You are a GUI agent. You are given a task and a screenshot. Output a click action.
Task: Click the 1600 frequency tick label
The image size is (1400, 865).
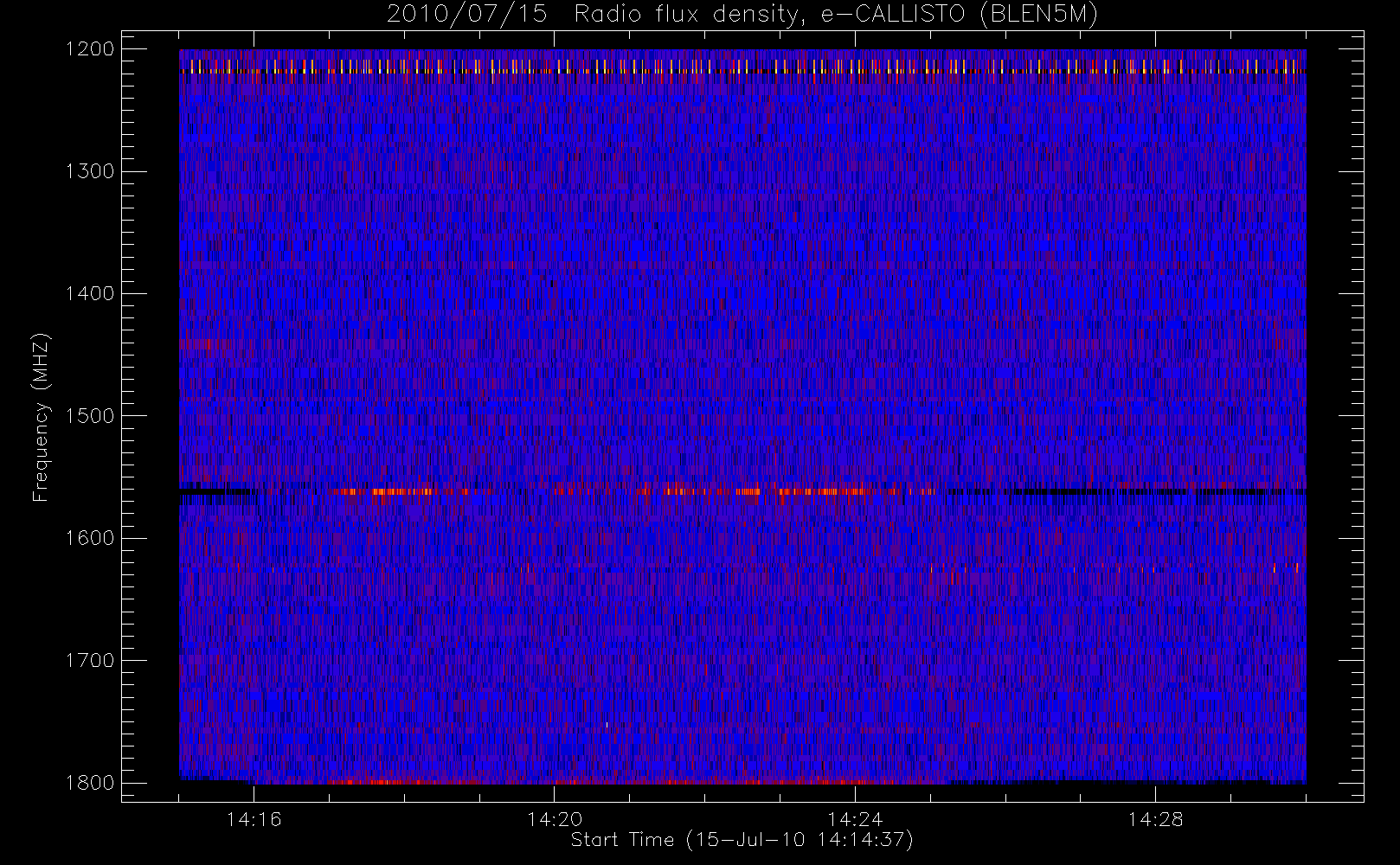90,538
